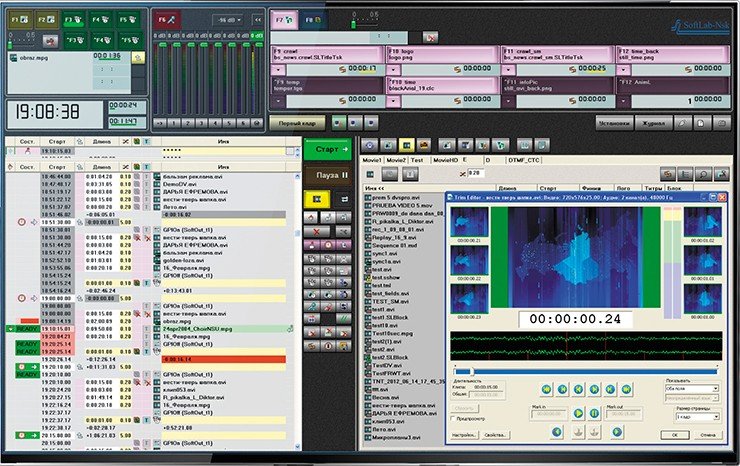The image size is (740, 466).
Task: Click the Первый кадр button
Action: pos(297,123)
